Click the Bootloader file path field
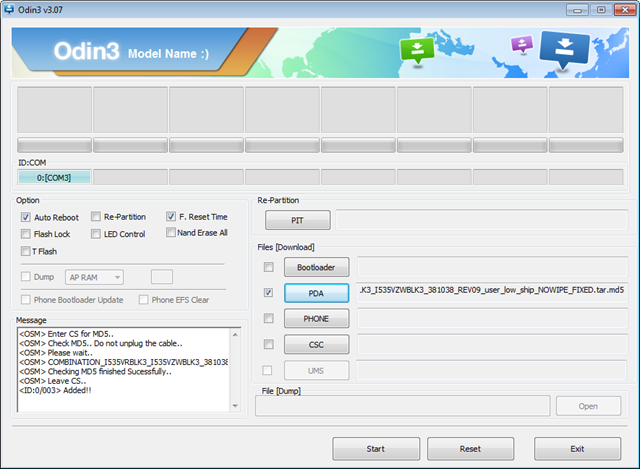640x469 pixels. tap(493, 267)
